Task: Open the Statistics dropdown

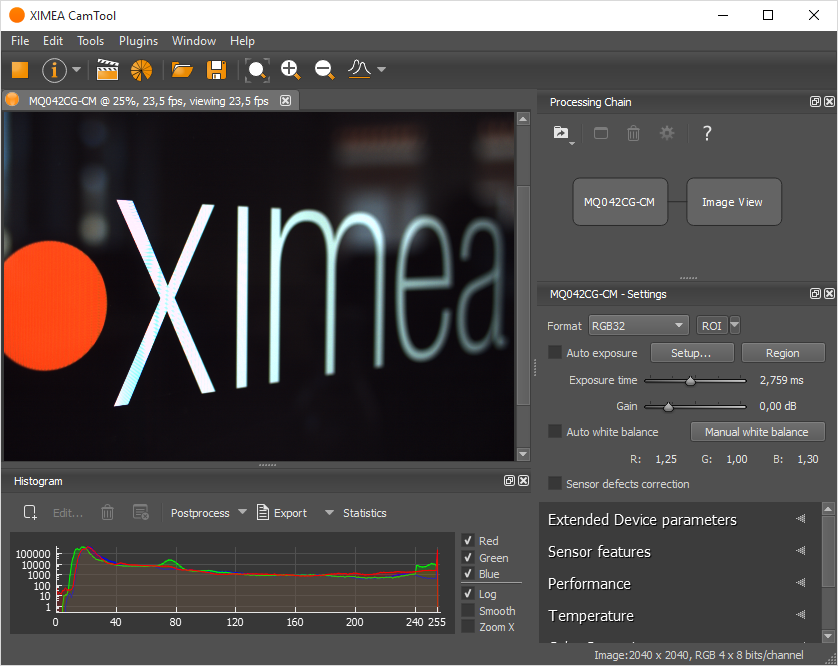Action: coord(356,513)
